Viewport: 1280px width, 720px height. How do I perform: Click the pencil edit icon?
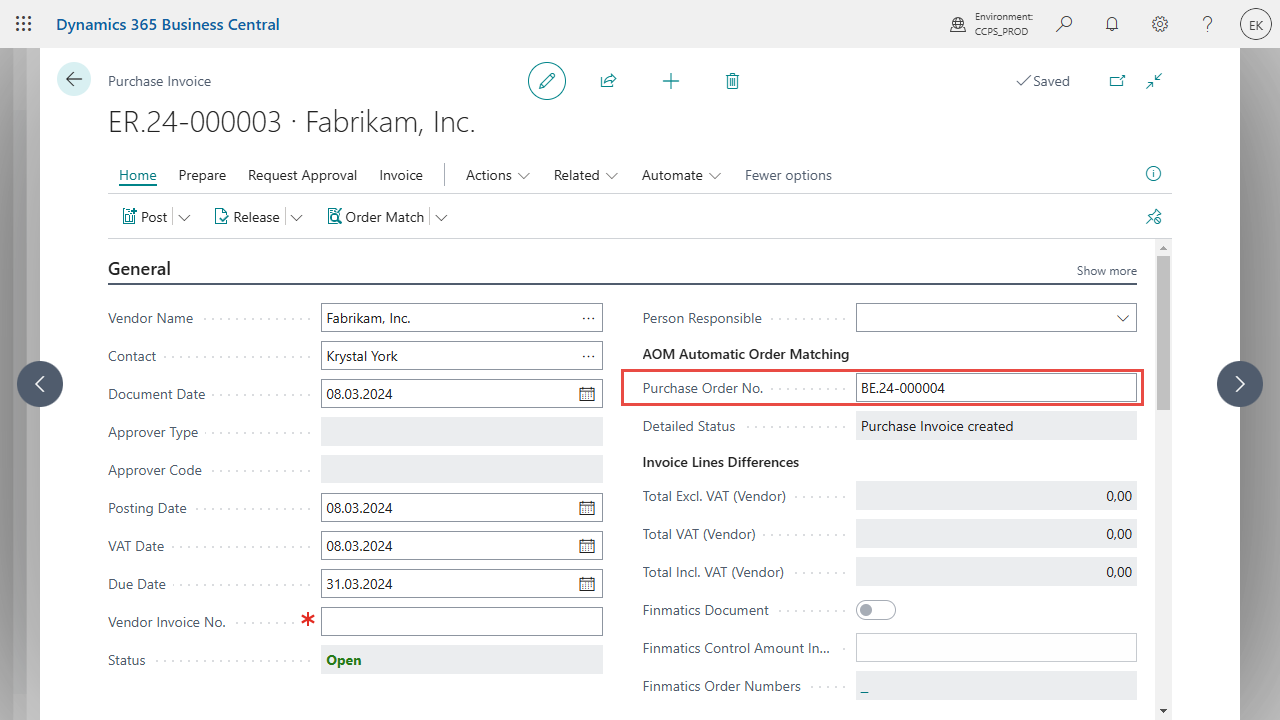pyautogui.click(x=547, y=81)
